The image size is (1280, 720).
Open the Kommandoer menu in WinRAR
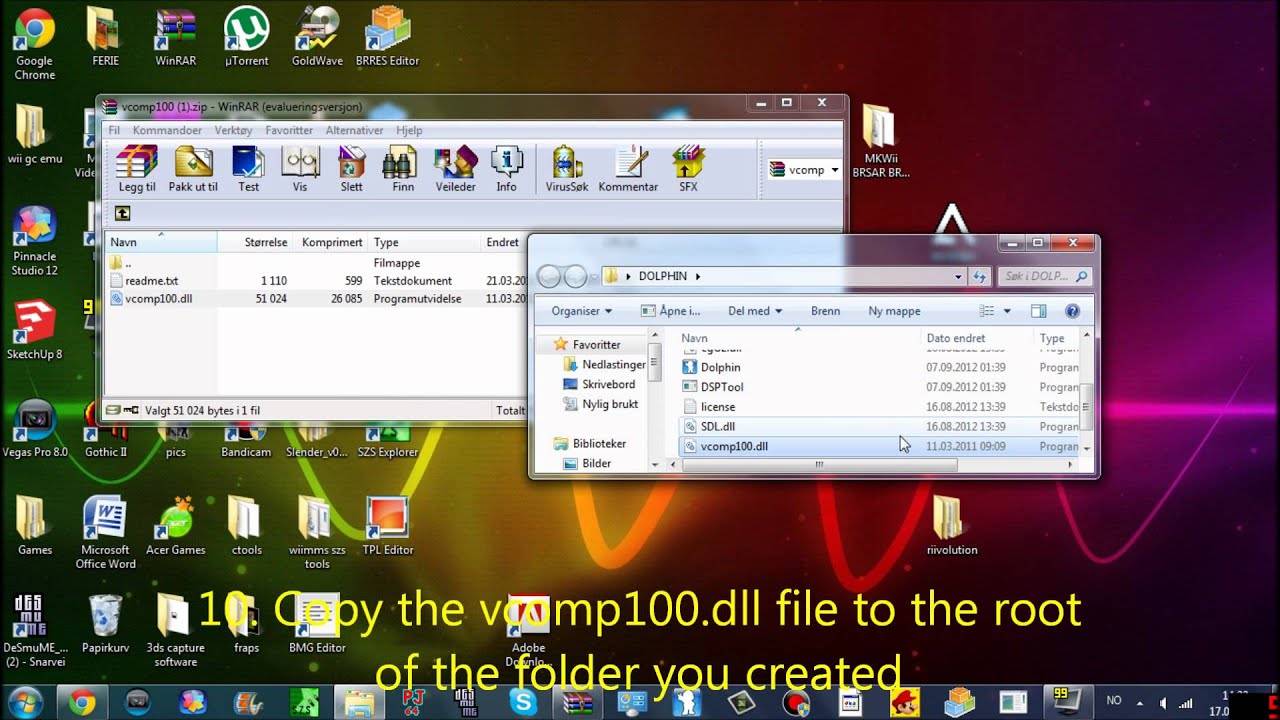point(167,130)
